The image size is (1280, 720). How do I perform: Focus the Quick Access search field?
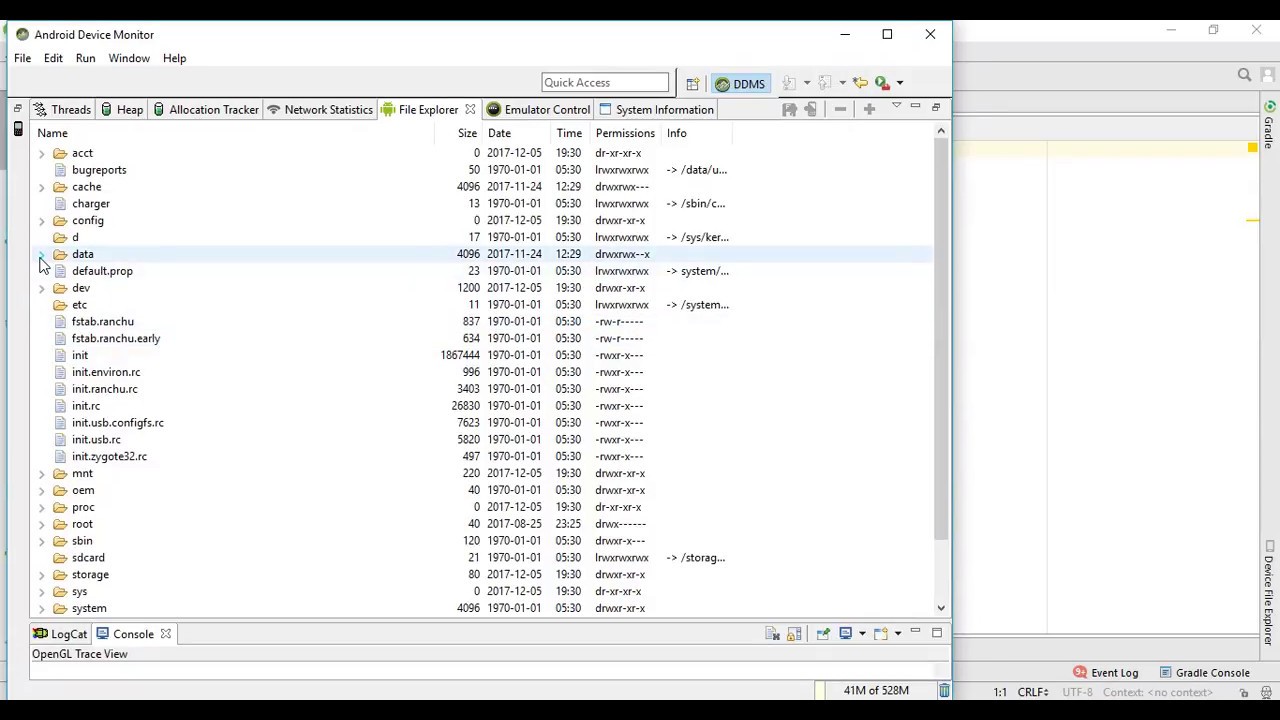click(x=605, y=83)
